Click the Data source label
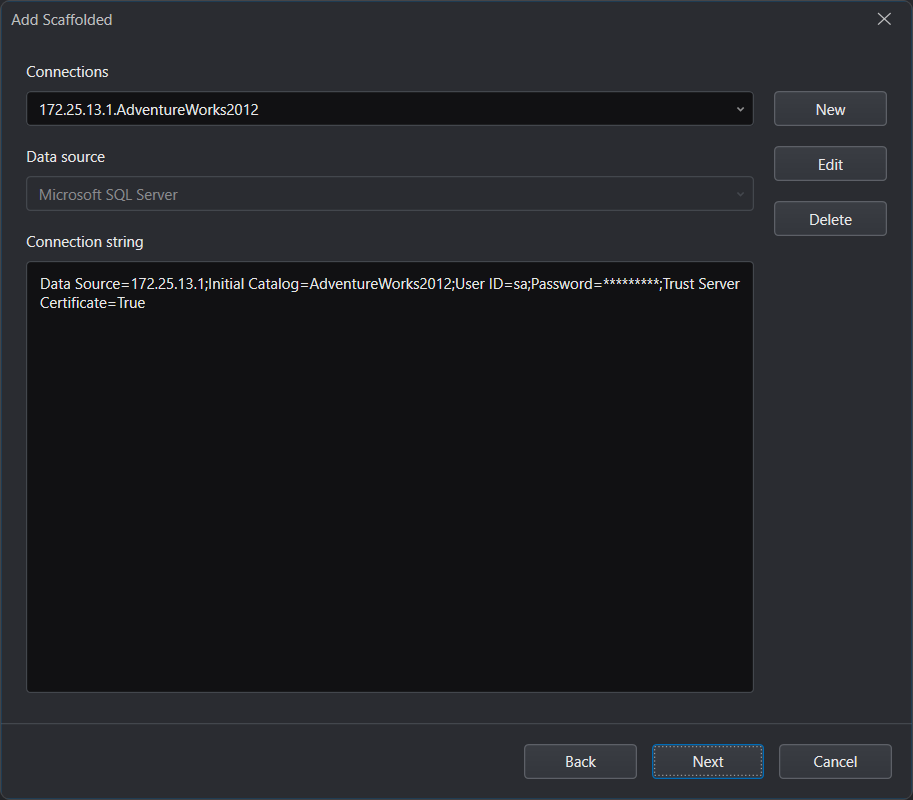Screen dimensions: 913x800 pyautogui.click(x=65, y=157)
